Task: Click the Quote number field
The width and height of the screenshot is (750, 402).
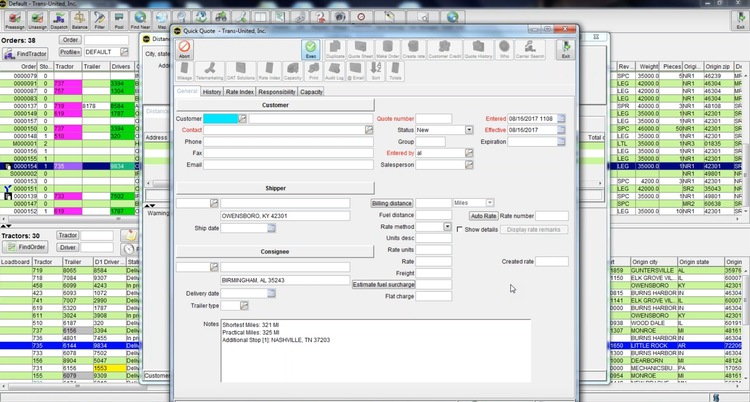Action: click(x=433, y=119)
